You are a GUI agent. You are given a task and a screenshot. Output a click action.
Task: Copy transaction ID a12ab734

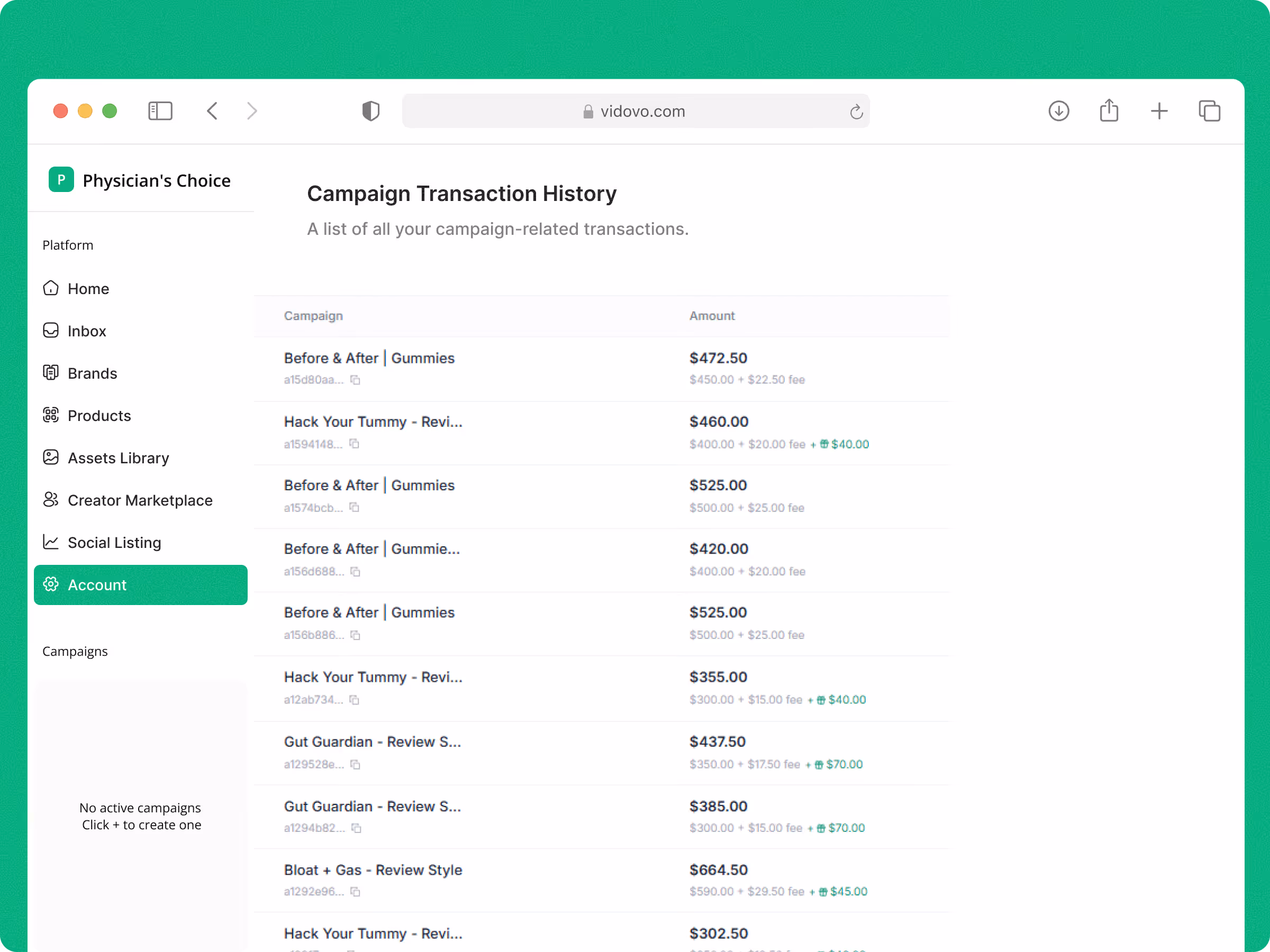coord(354,700)
